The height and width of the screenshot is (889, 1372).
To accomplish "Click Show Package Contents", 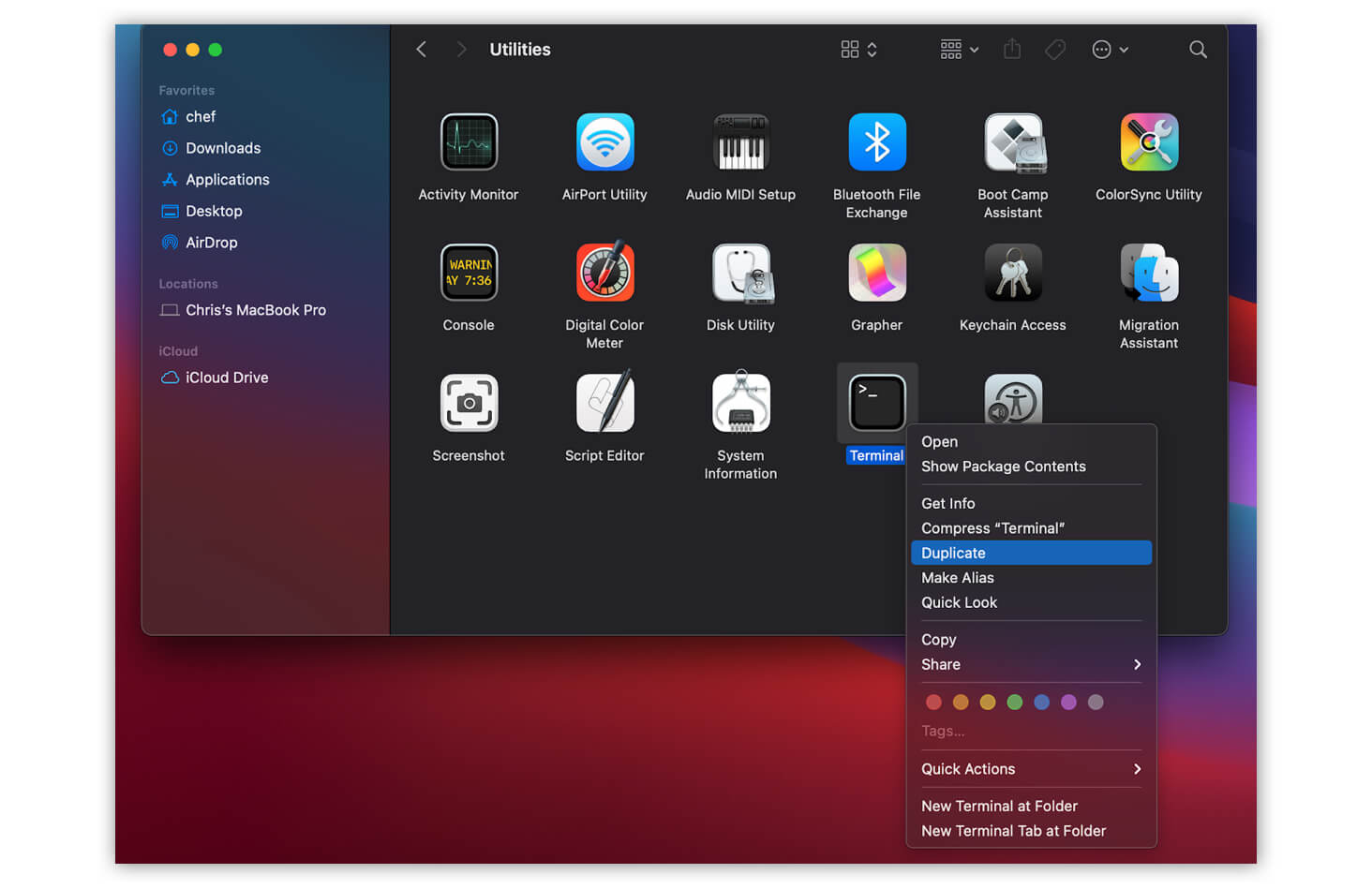I will pyautogui.click(x=1003, y=466).
